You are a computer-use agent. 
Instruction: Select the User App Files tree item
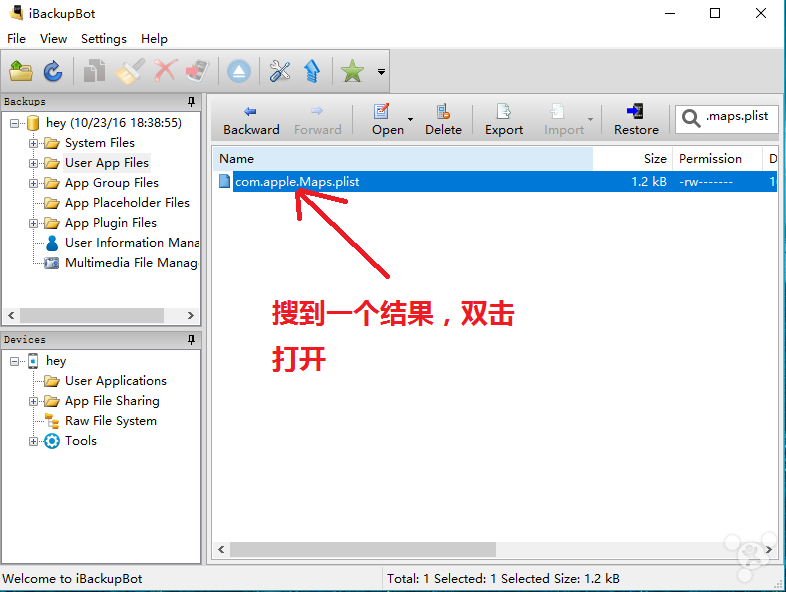(x=107, y=163)
